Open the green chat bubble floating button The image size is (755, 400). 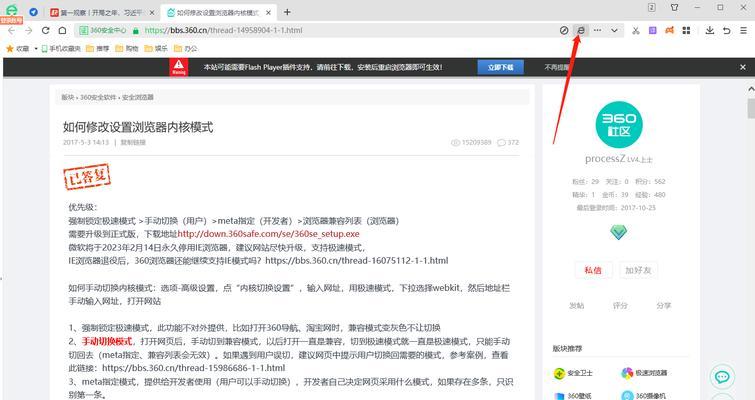[x=722, y=377]
